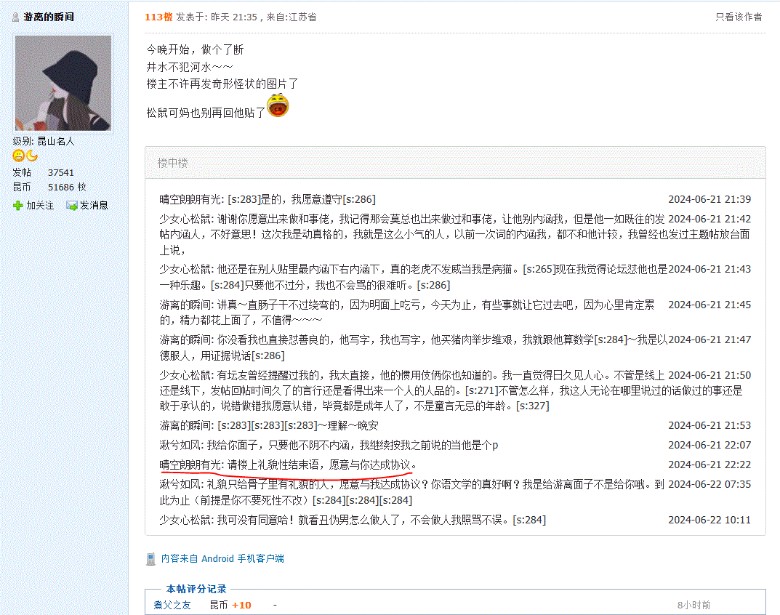
Task: Click the 发消息 envelope icon
Action: tap(72, 205)
